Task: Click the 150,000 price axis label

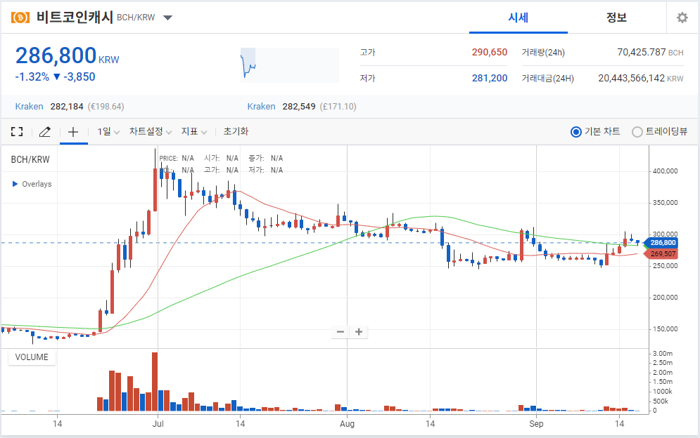Action: coord(665,329)
